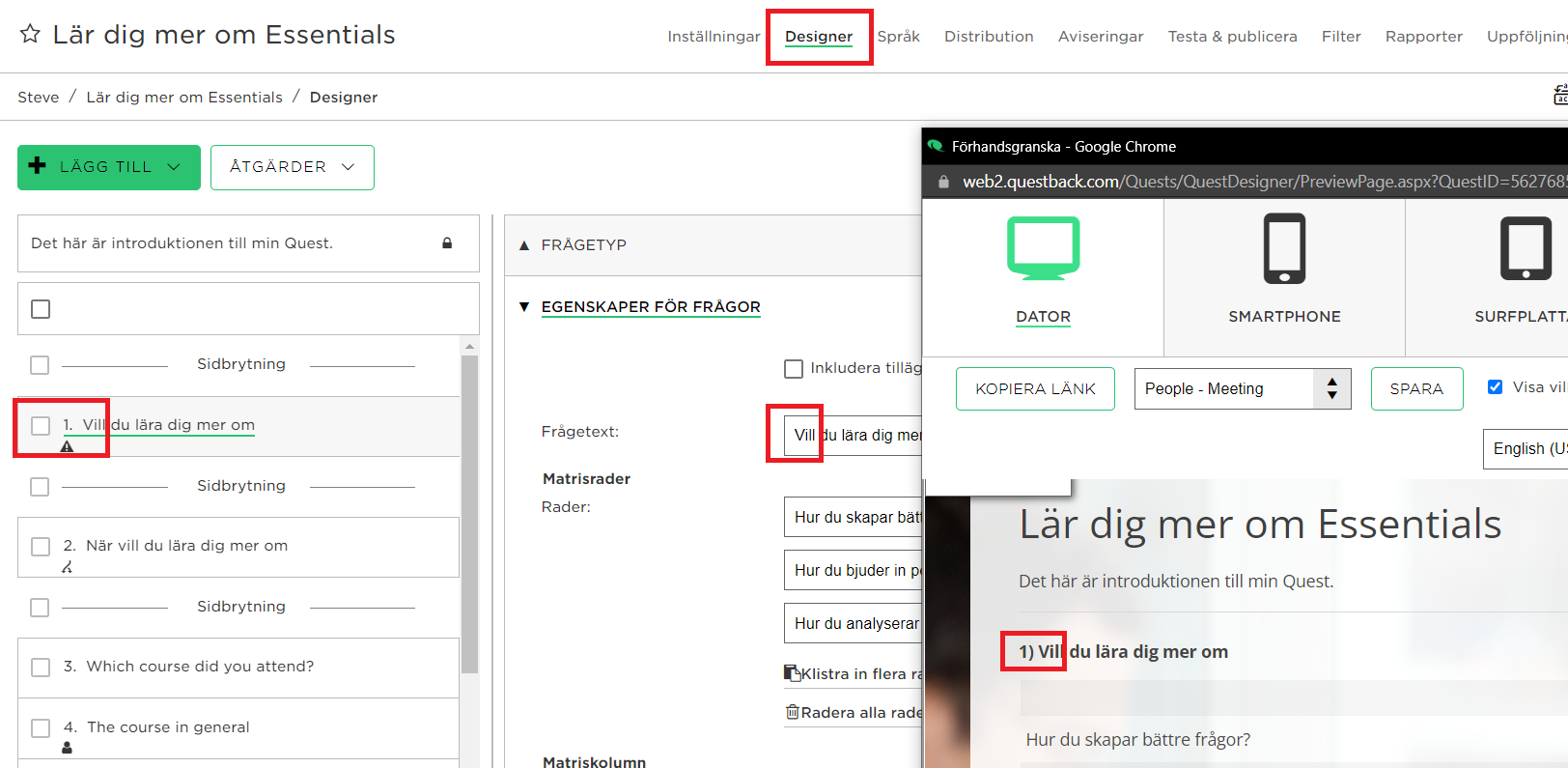Click the person icon under question 4
This screenshot has height=768, width=1568.
point(67,748)
